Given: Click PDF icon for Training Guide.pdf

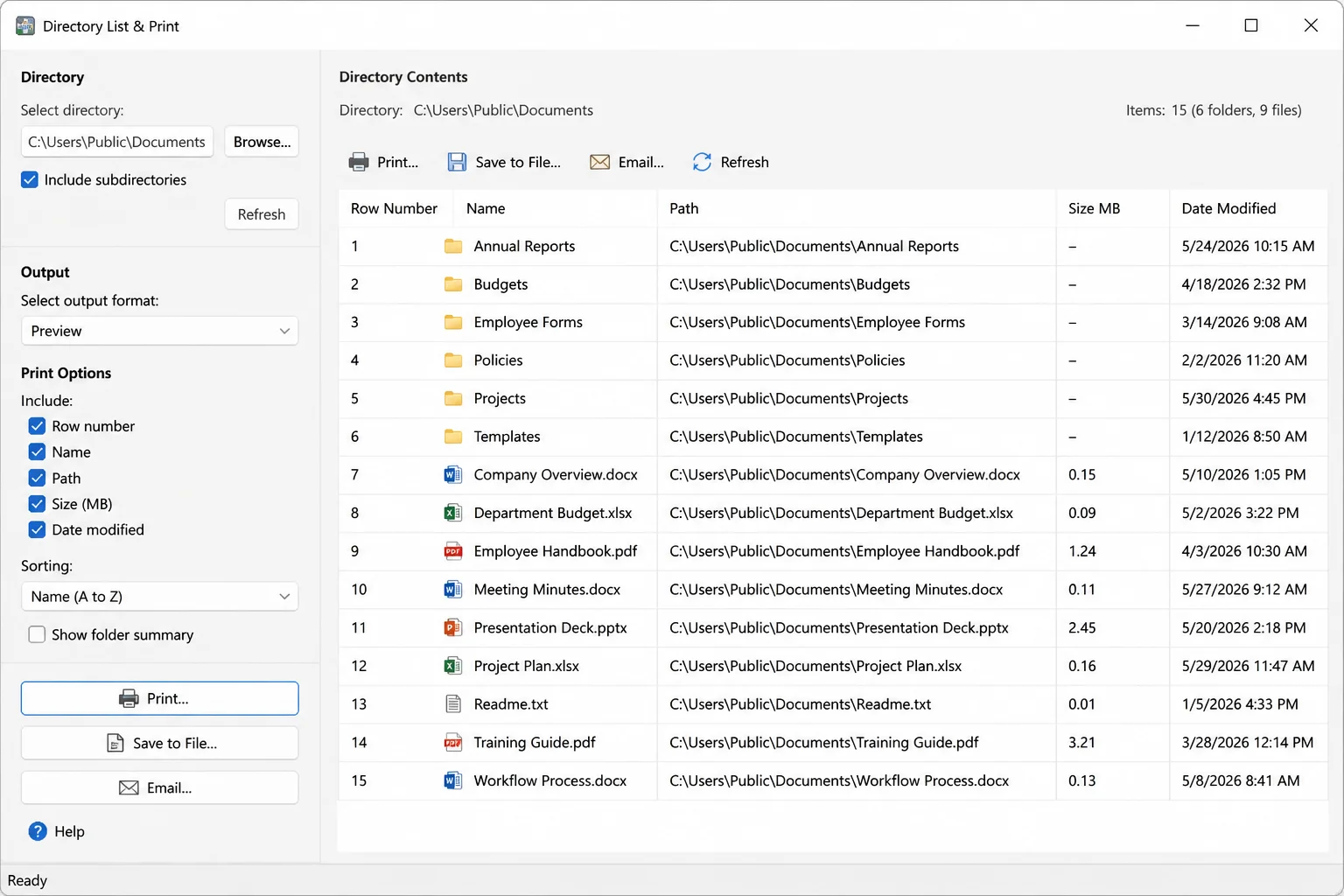Looking at the screenshot, I should [452, 742].
